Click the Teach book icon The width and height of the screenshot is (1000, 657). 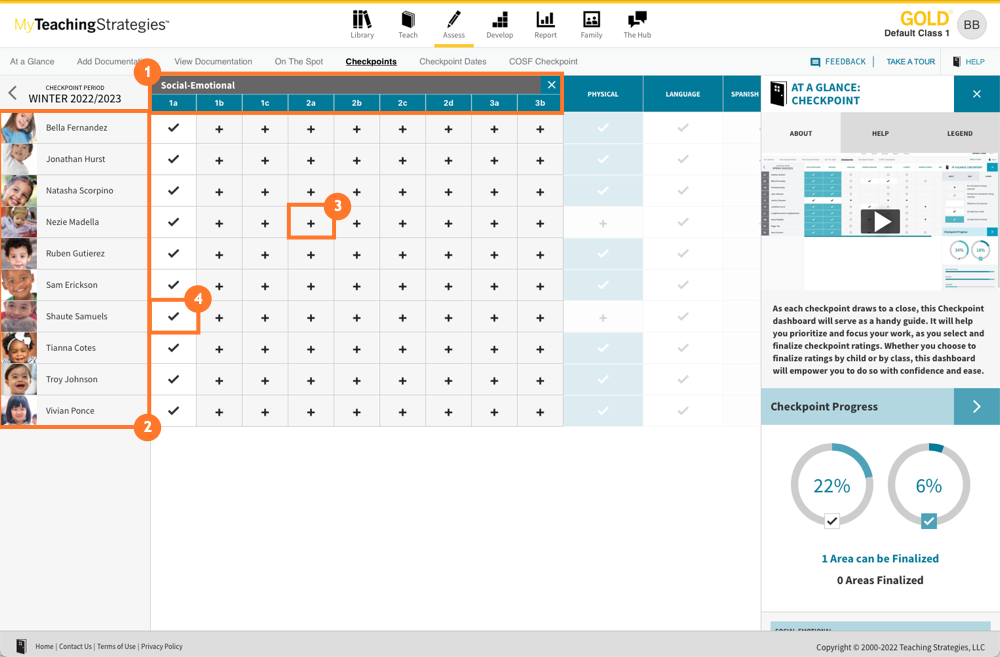[408, 20]
